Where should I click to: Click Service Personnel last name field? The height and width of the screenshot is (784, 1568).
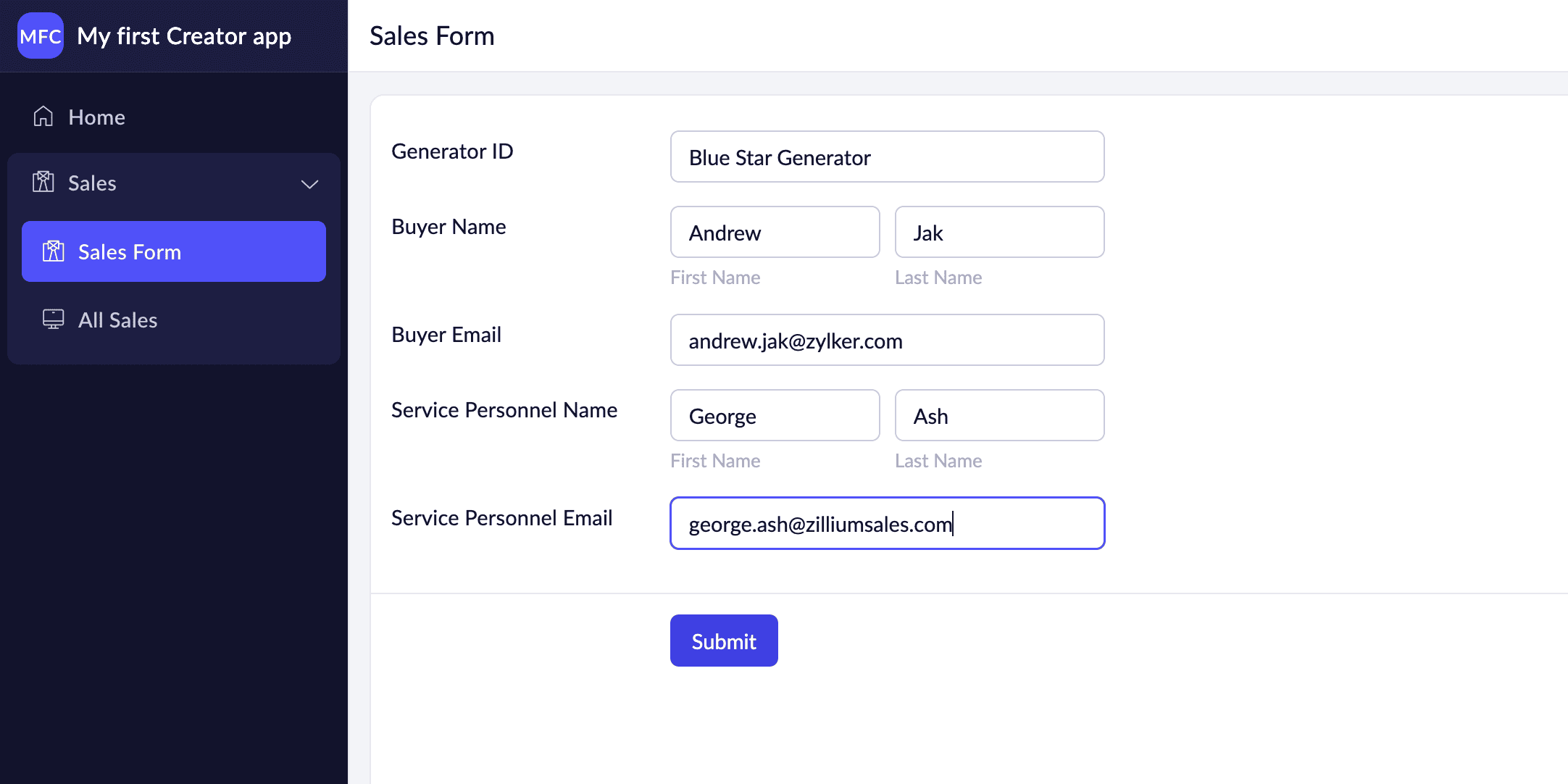[999, 416]
